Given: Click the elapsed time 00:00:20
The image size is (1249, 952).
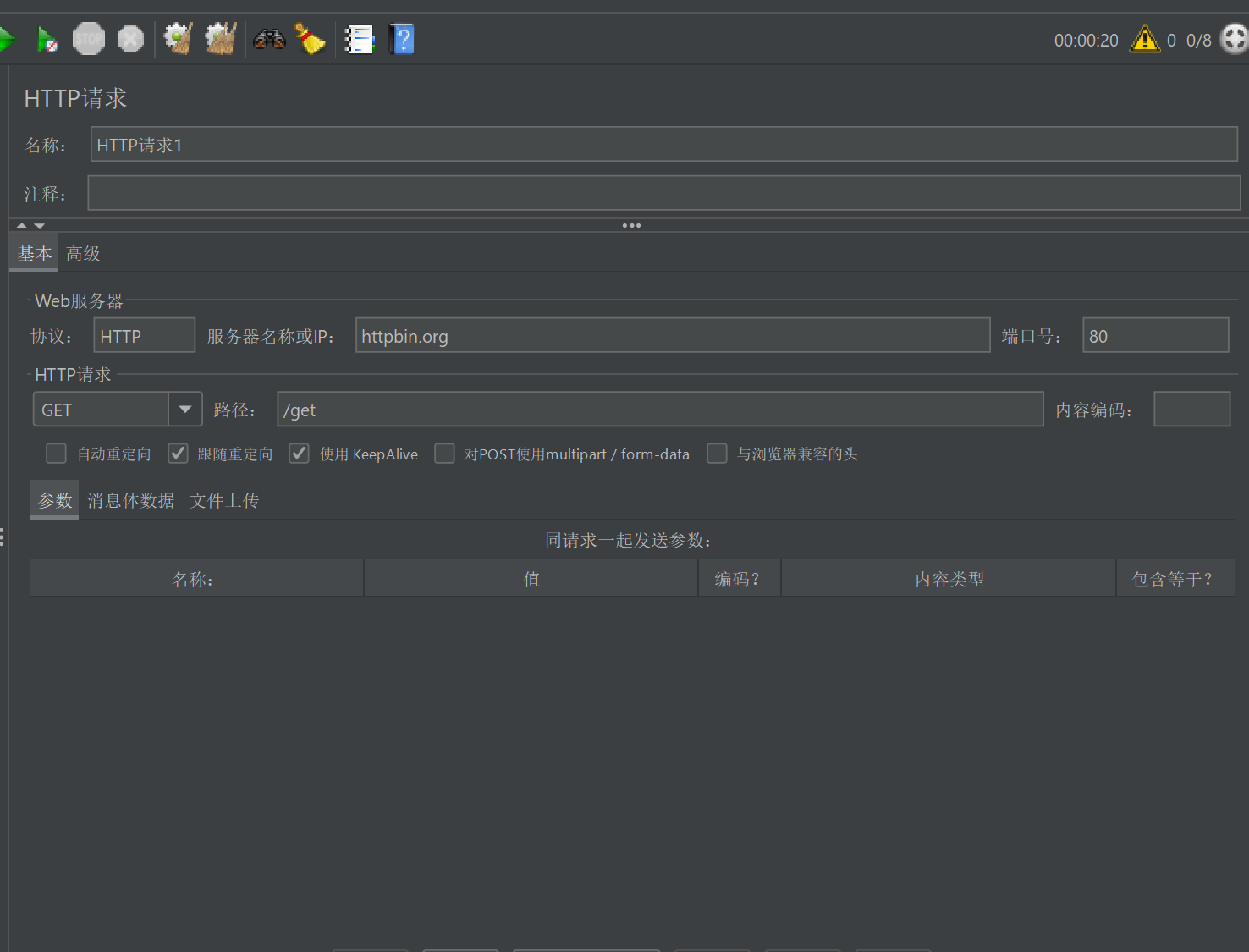Looking at the screenshot, I should [x=1086, y=40].
